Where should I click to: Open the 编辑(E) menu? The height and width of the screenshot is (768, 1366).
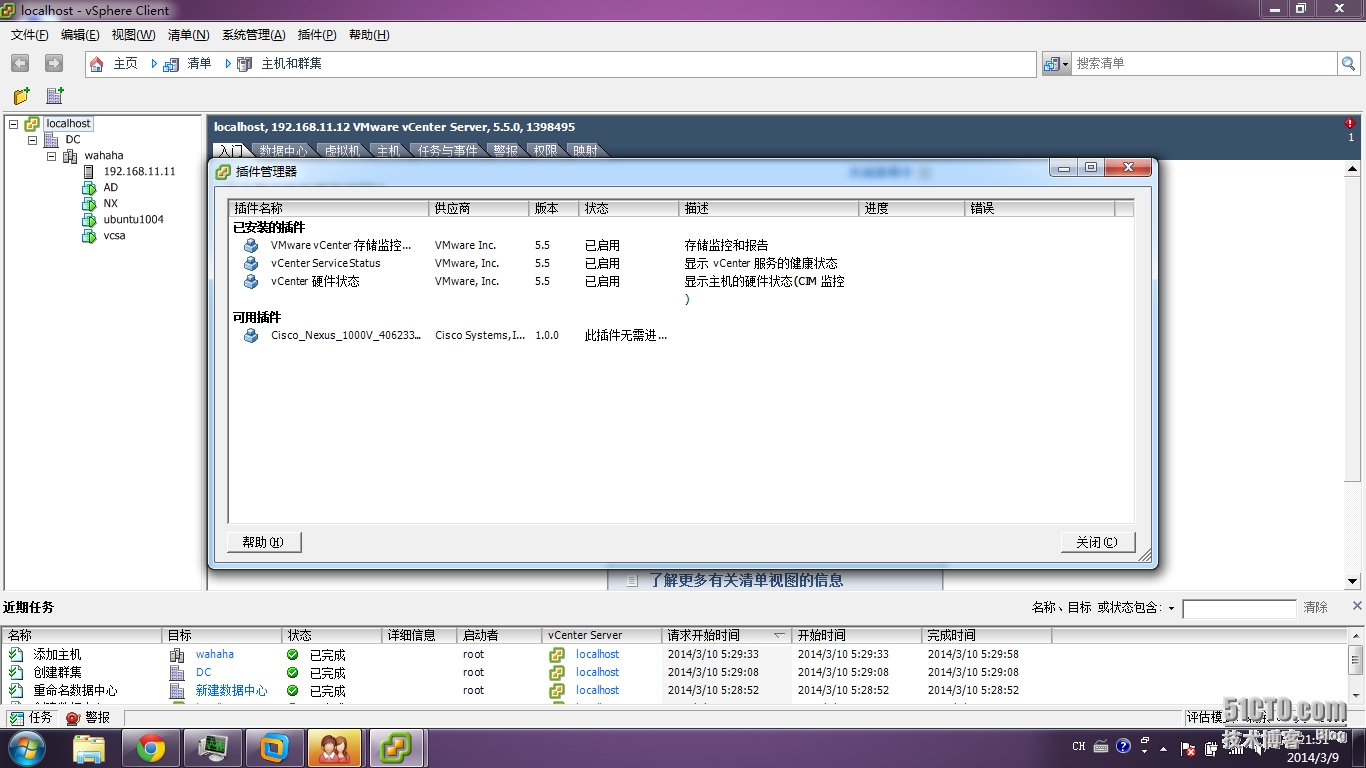(80, 35)
